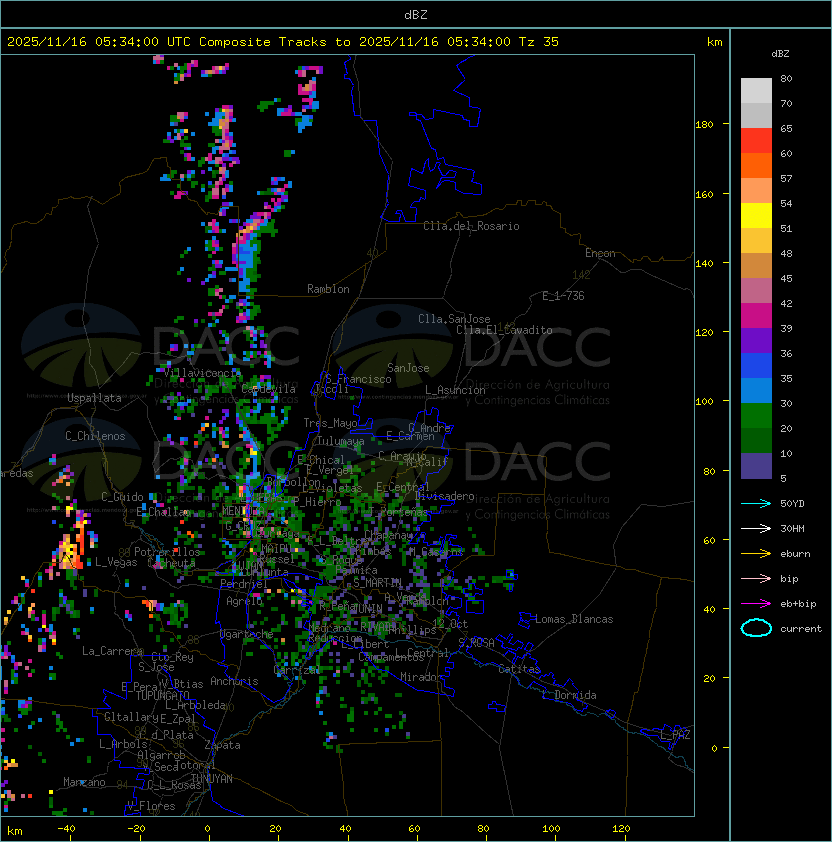The height and width of the screenshot is (842, 832).
Task: Click the Mirador map label
Action: [422, 677]
